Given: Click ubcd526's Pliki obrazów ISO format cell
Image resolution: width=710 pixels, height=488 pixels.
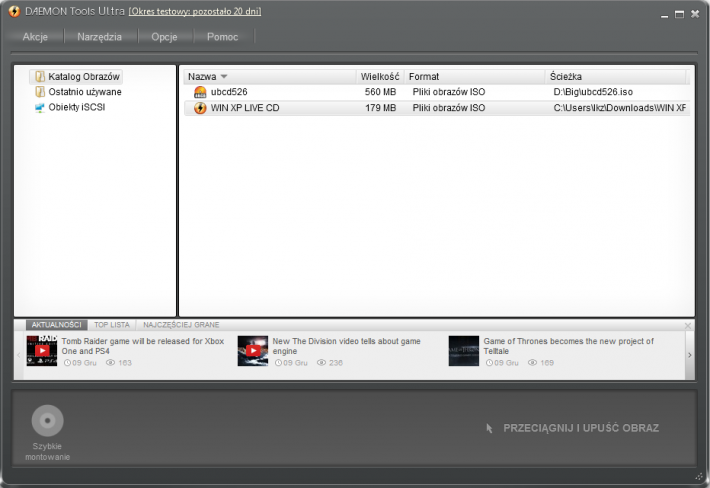Looking at the screenshot, I should click(x=449, y=92).
